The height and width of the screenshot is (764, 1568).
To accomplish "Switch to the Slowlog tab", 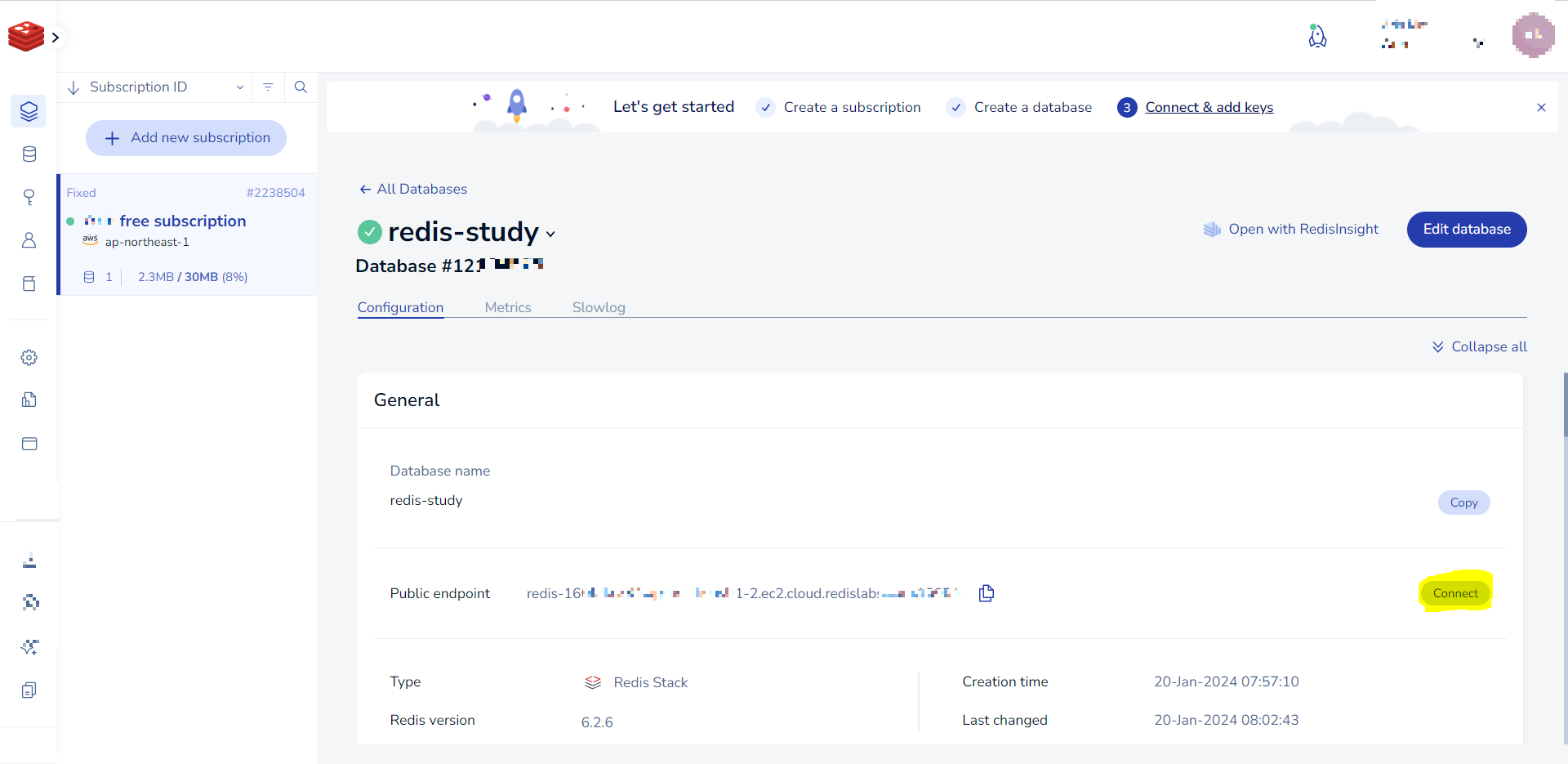I will pos(599,307).
